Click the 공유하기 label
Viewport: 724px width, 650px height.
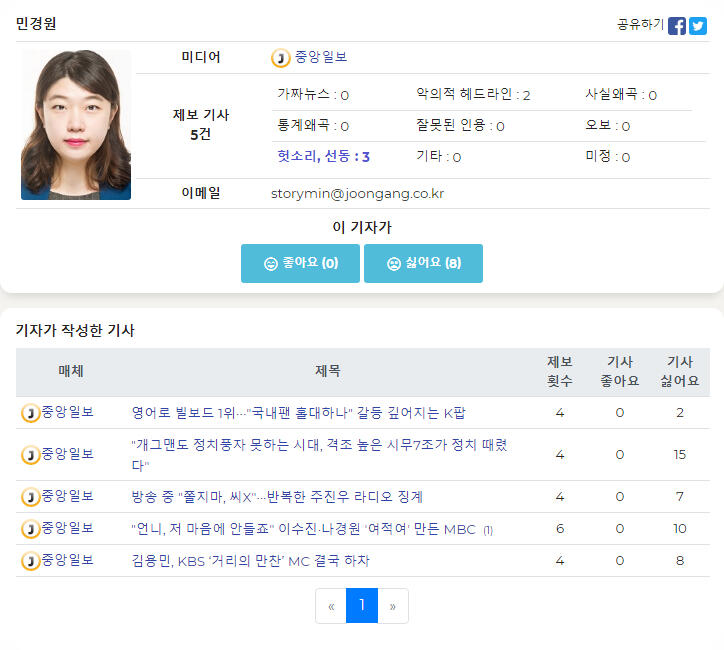coord(640,24)
